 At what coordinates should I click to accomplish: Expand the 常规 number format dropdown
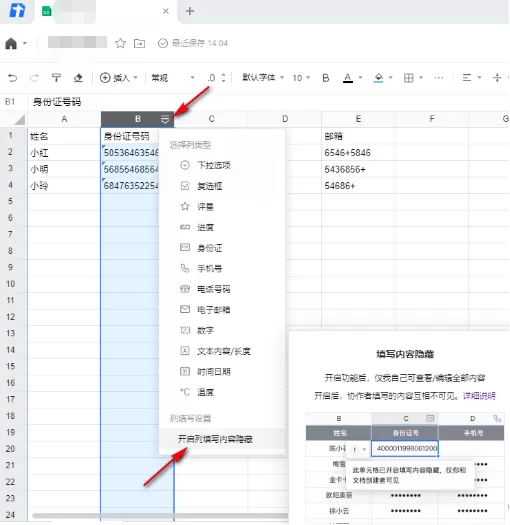pyautogui.click(x=173, y=78)
